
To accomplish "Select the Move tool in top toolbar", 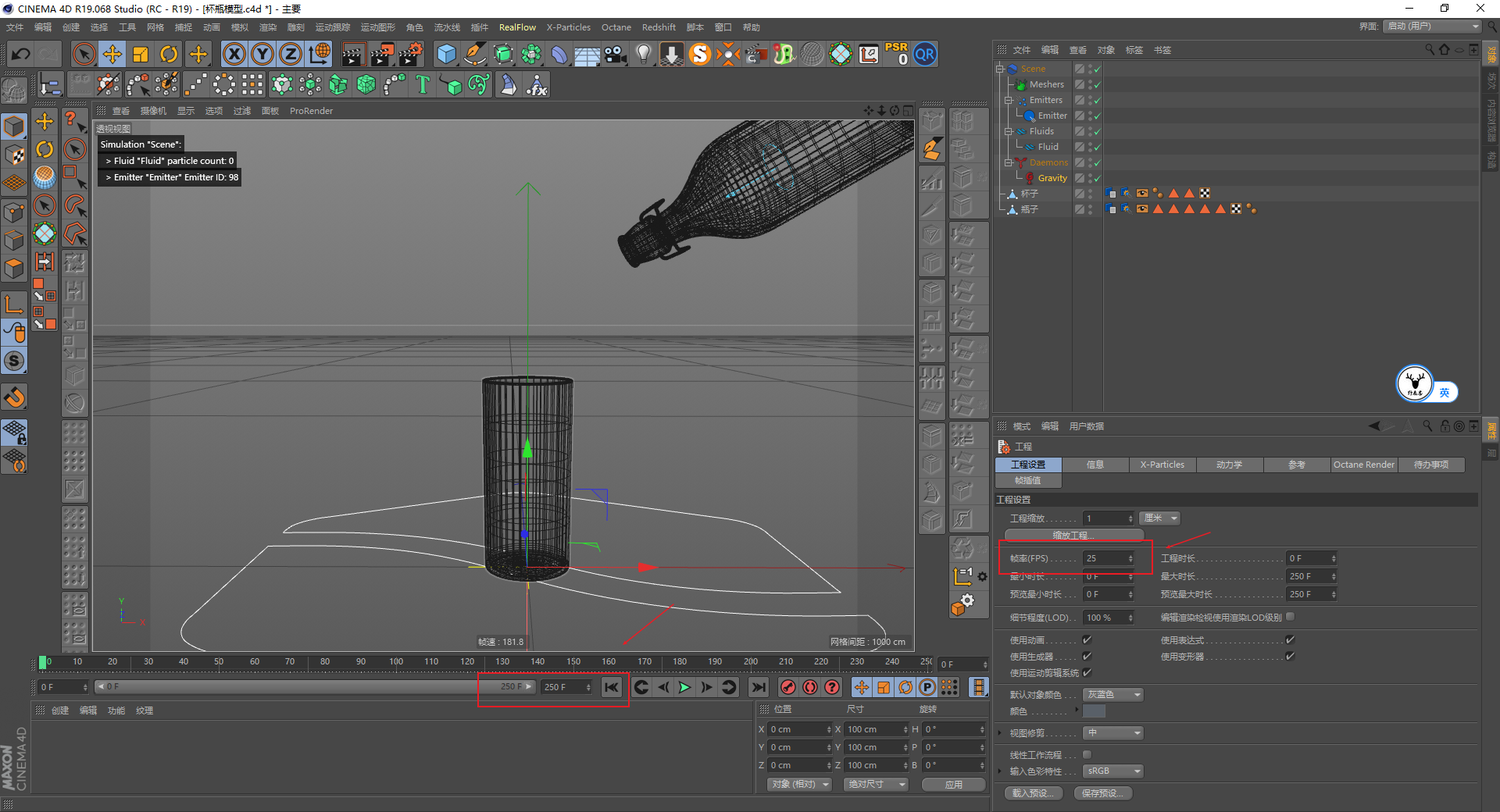I will 112,54.
